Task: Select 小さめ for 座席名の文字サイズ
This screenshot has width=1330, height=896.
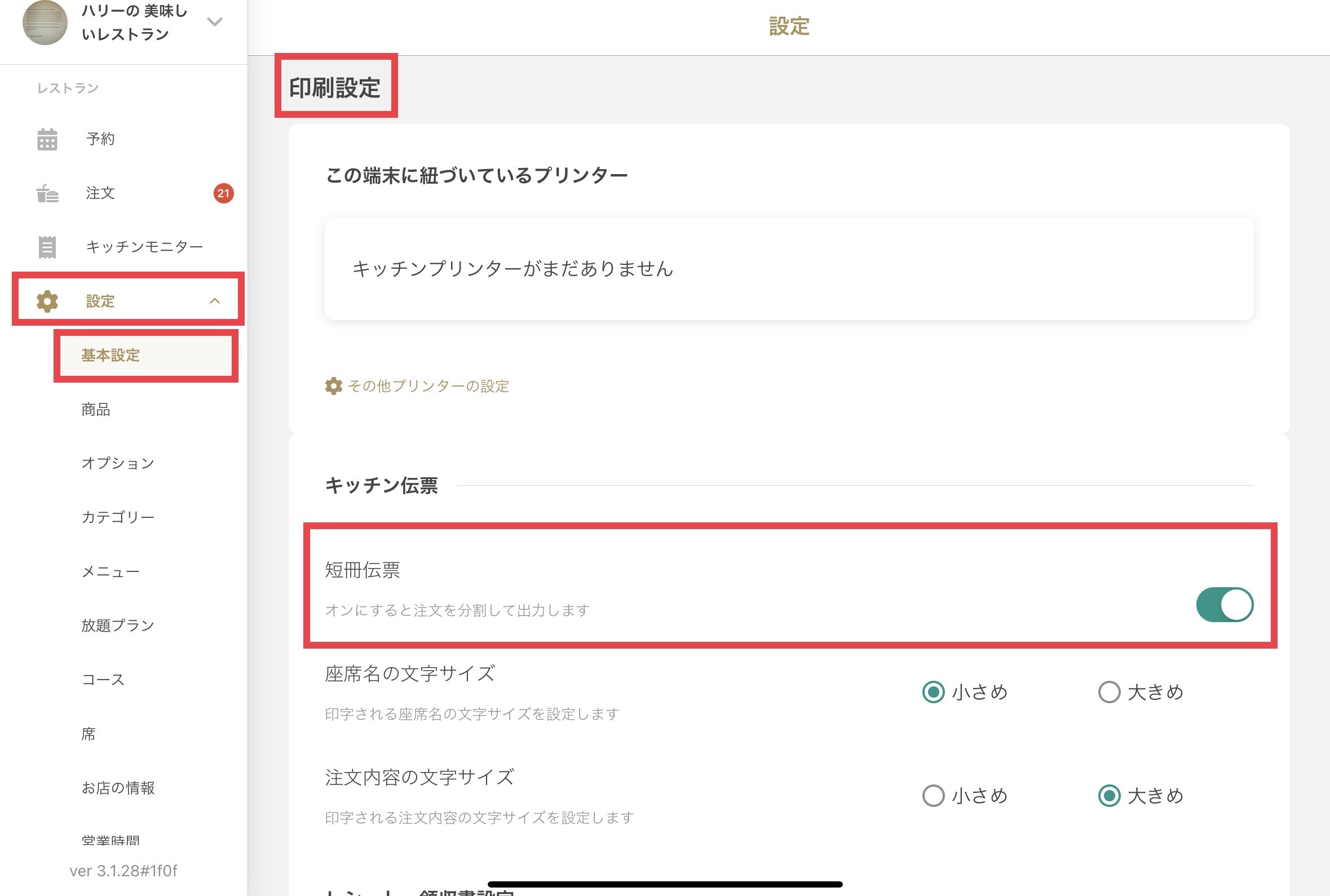Action: pos(933,692)
